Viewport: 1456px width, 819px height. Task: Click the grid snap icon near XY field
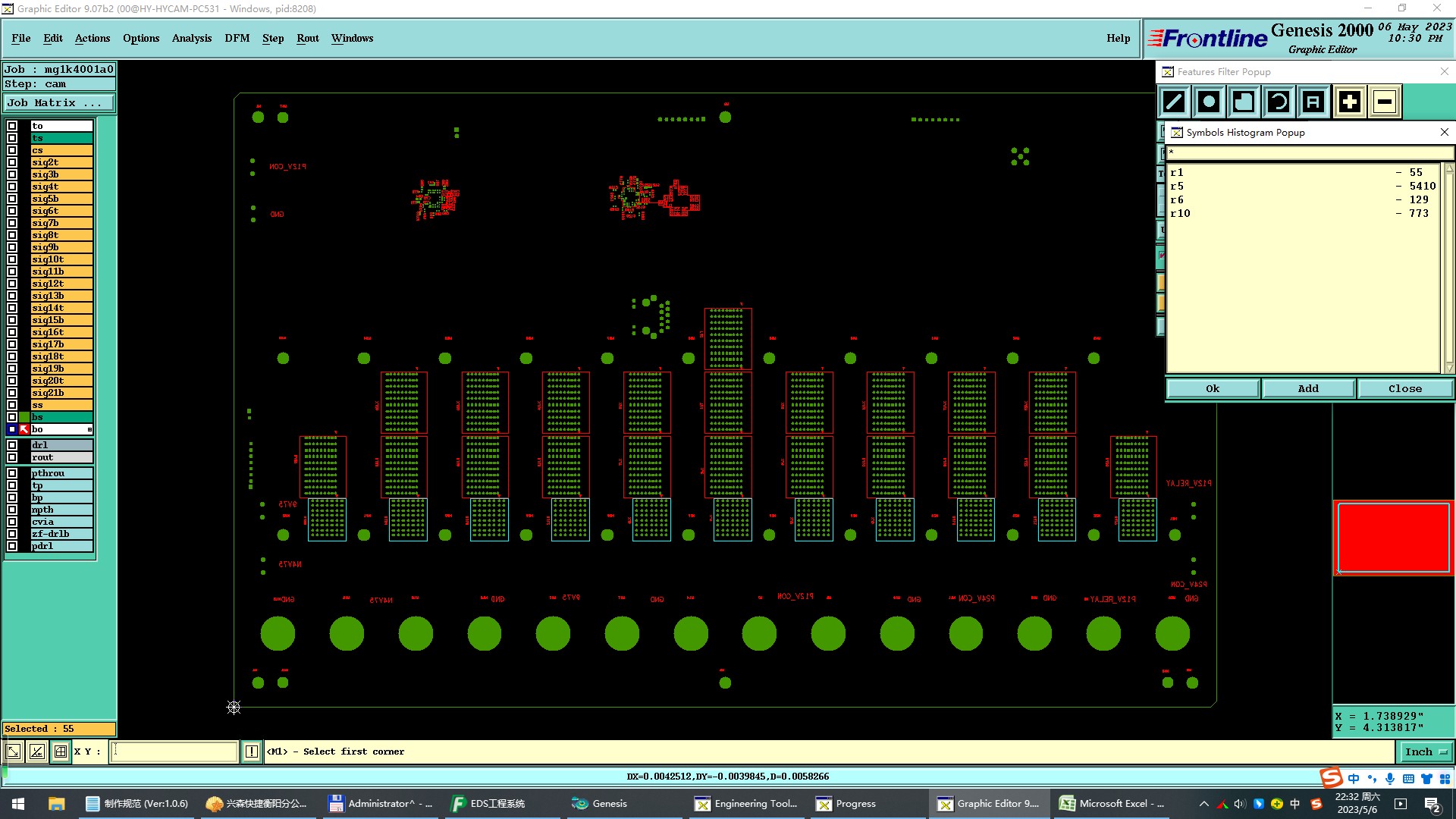pos(61,752)
